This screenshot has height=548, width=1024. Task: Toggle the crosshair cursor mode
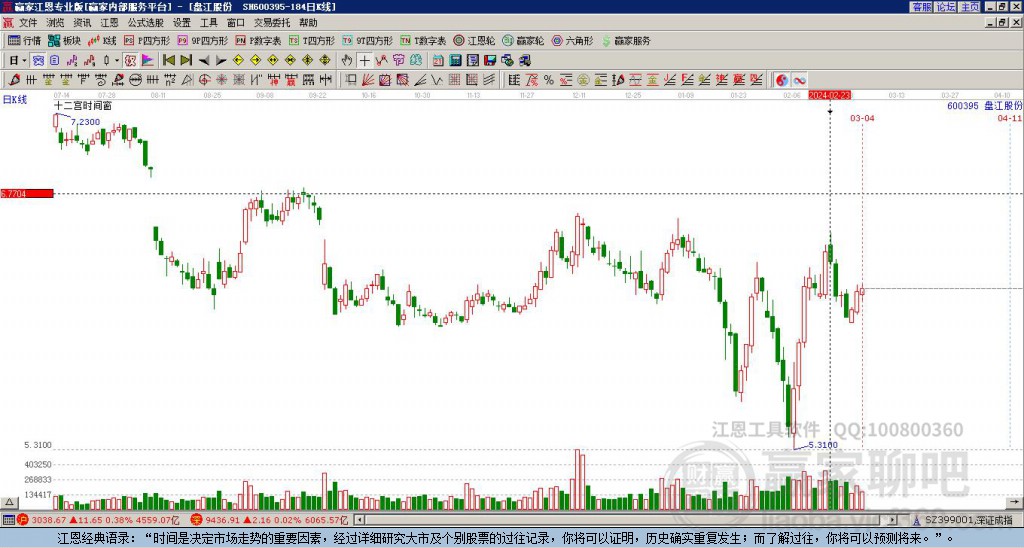coord(364,60)
